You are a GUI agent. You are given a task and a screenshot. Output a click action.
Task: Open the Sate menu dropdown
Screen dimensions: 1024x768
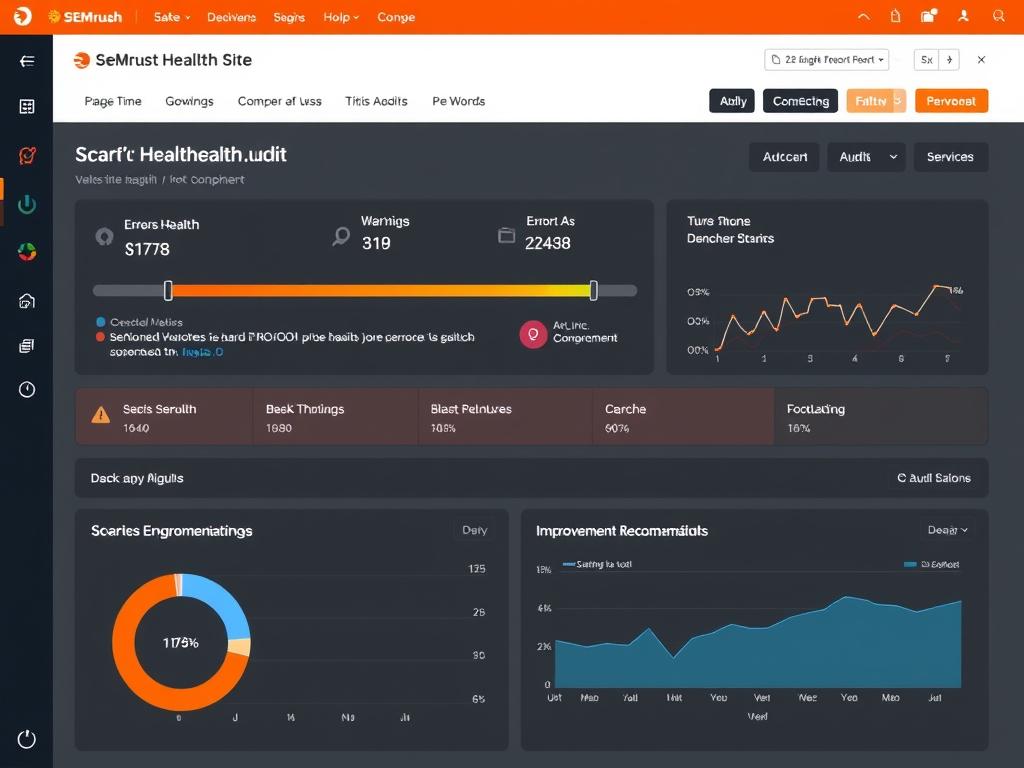(x=172, y=17)
